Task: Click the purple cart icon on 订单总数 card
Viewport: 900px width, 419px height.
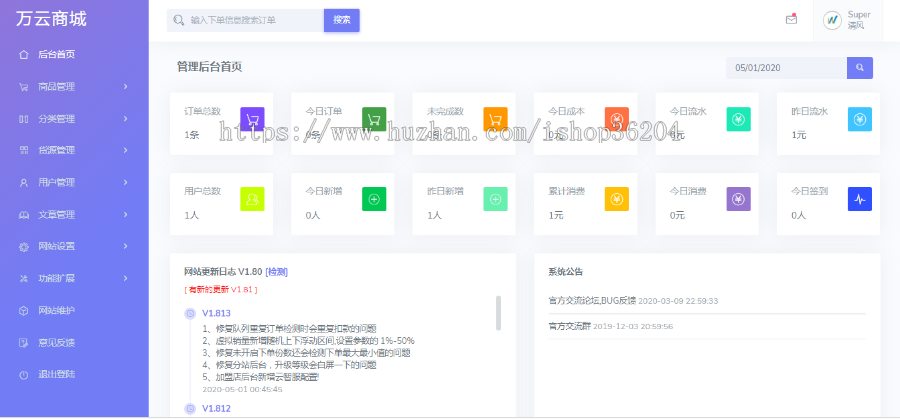Action: (252, 119)
